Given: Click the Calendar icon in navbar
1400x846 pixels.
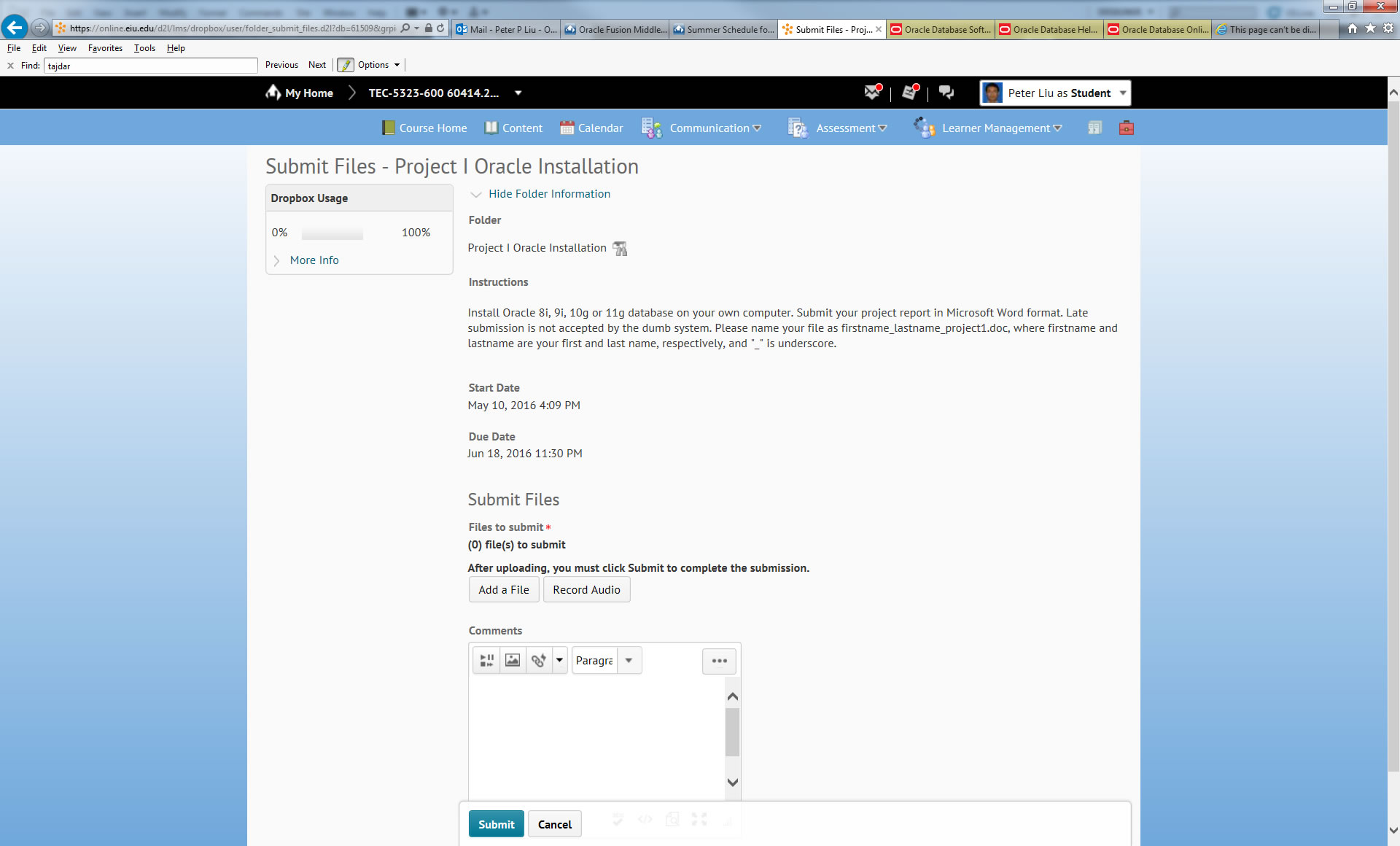Looking at the screenshot, I should pyautogui.click(x=567, y=128).
